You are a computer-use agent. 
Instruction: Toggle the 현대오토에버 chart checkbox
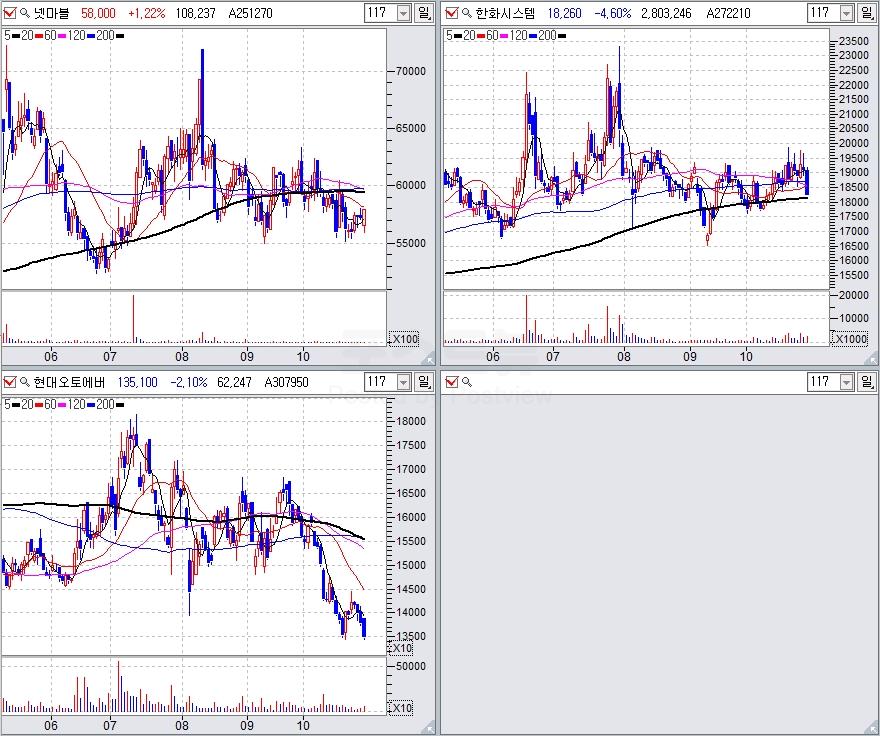point(10,382)
